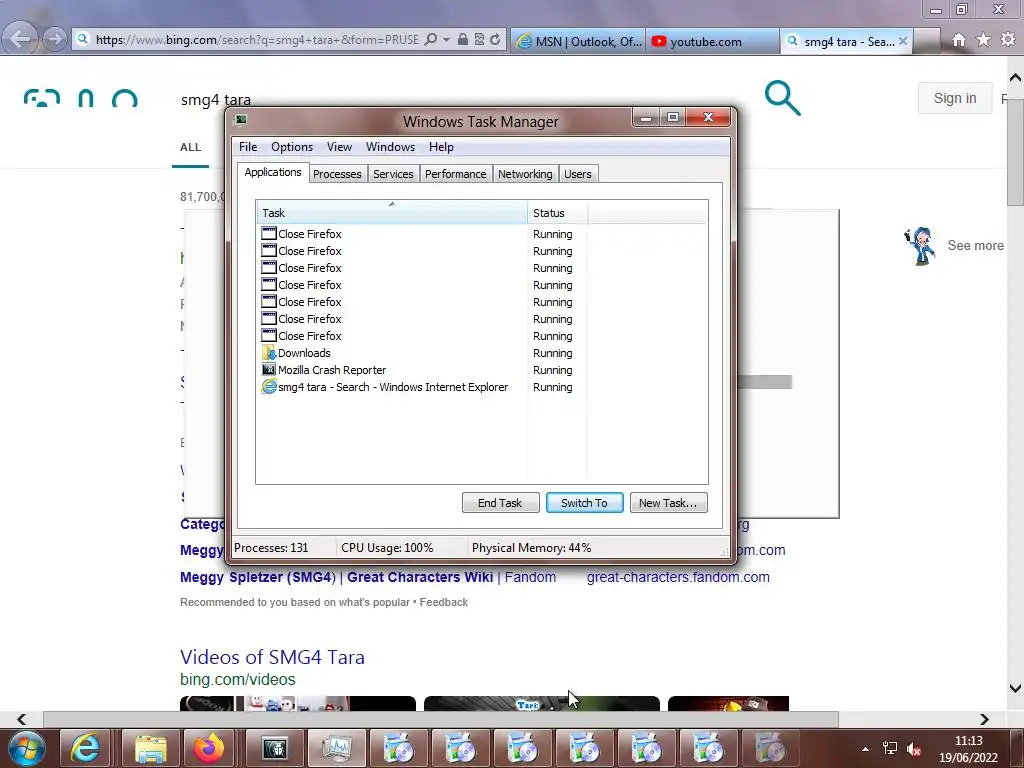Open bing.com/videos link

tap(238, 679)
